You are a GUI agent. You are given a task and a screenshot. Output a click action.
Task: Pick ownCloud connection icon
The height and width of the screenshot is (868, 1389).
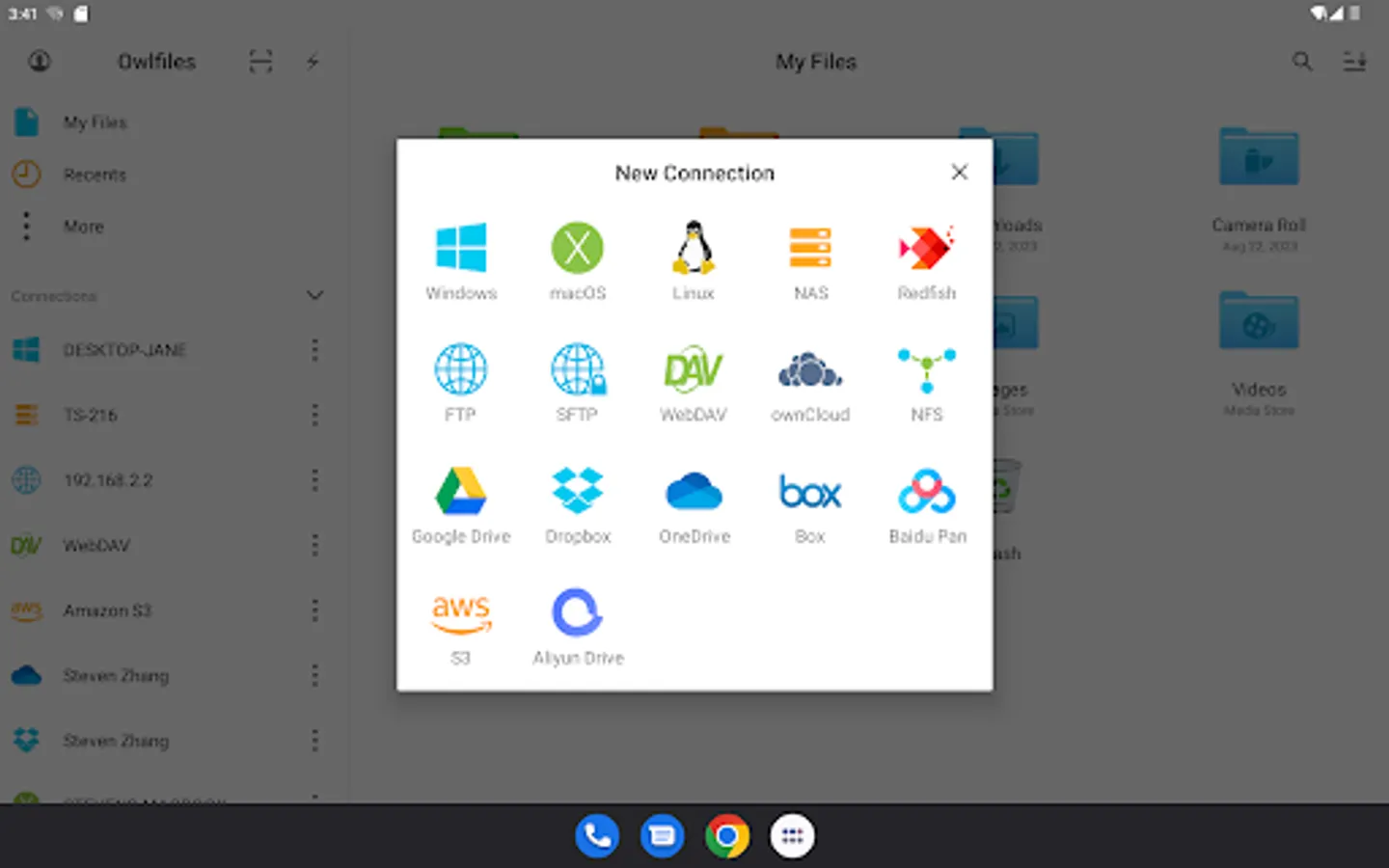click(x=810, y=369)
